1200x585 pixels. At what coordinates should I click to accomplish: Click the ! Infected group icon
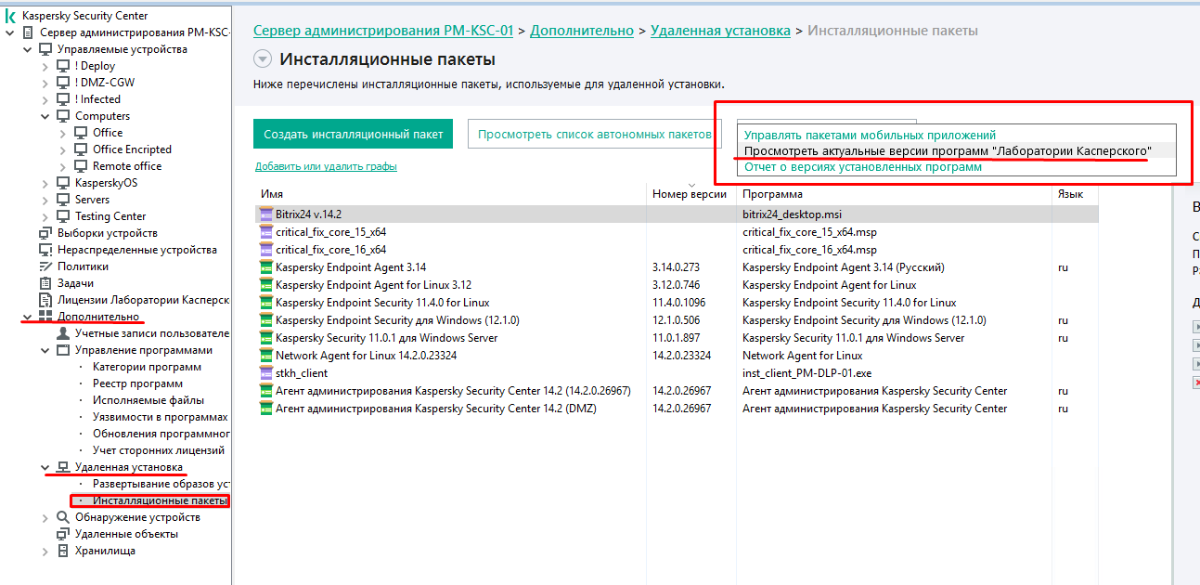pos(64,99)
